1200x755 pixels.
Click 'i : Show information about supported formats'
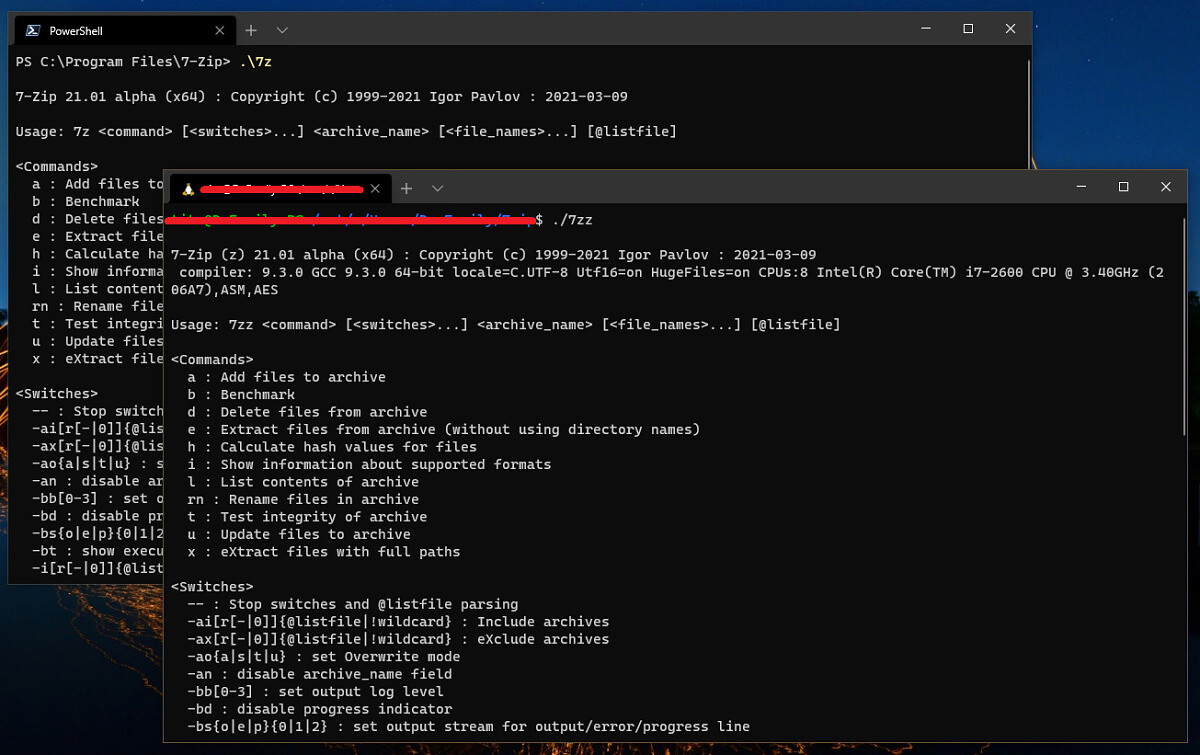click(369, 465)
